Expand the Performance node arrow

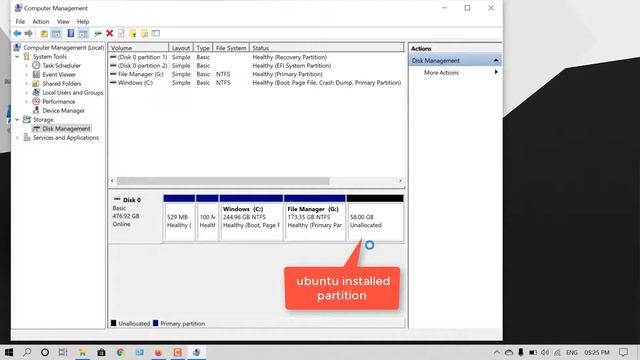(27, 101)
